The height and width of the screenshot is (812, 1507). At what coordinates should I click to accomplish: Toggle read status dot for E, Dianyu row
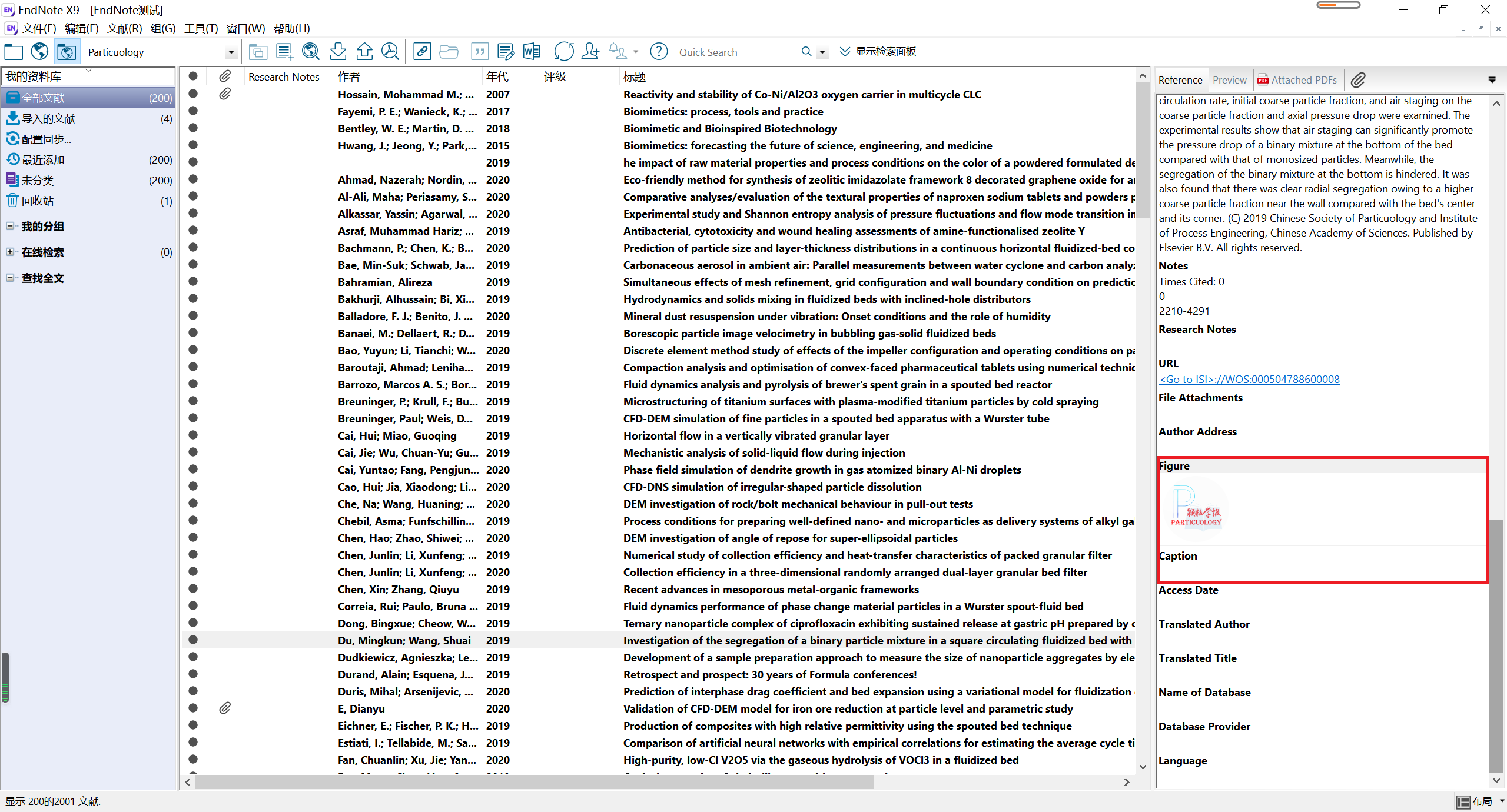193,708
